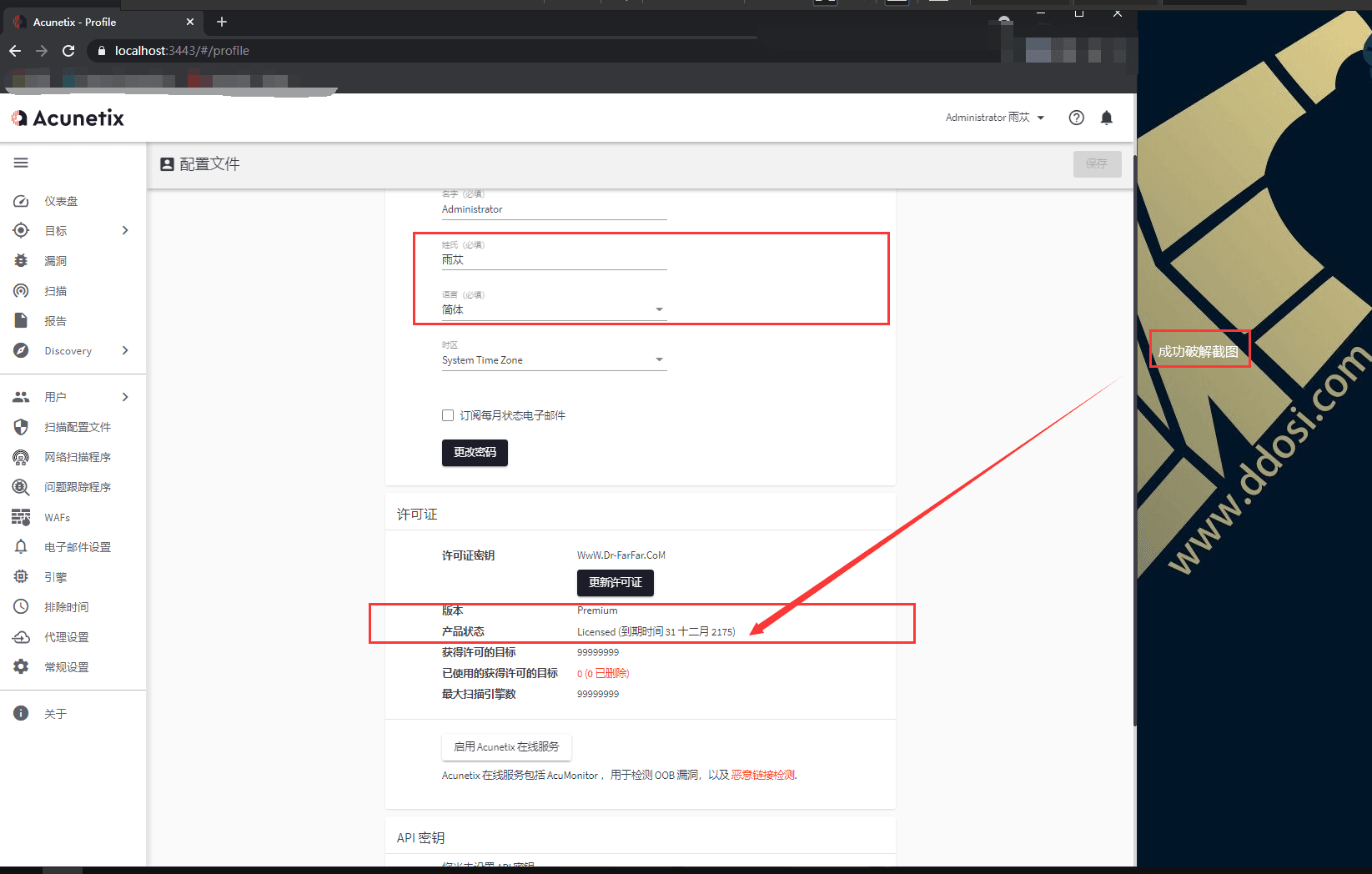Toggle the monthly status email checkbox (订阅每月状态电子邮件)
The width and height of the screenshot is (1372, 874).
(448, 415)
